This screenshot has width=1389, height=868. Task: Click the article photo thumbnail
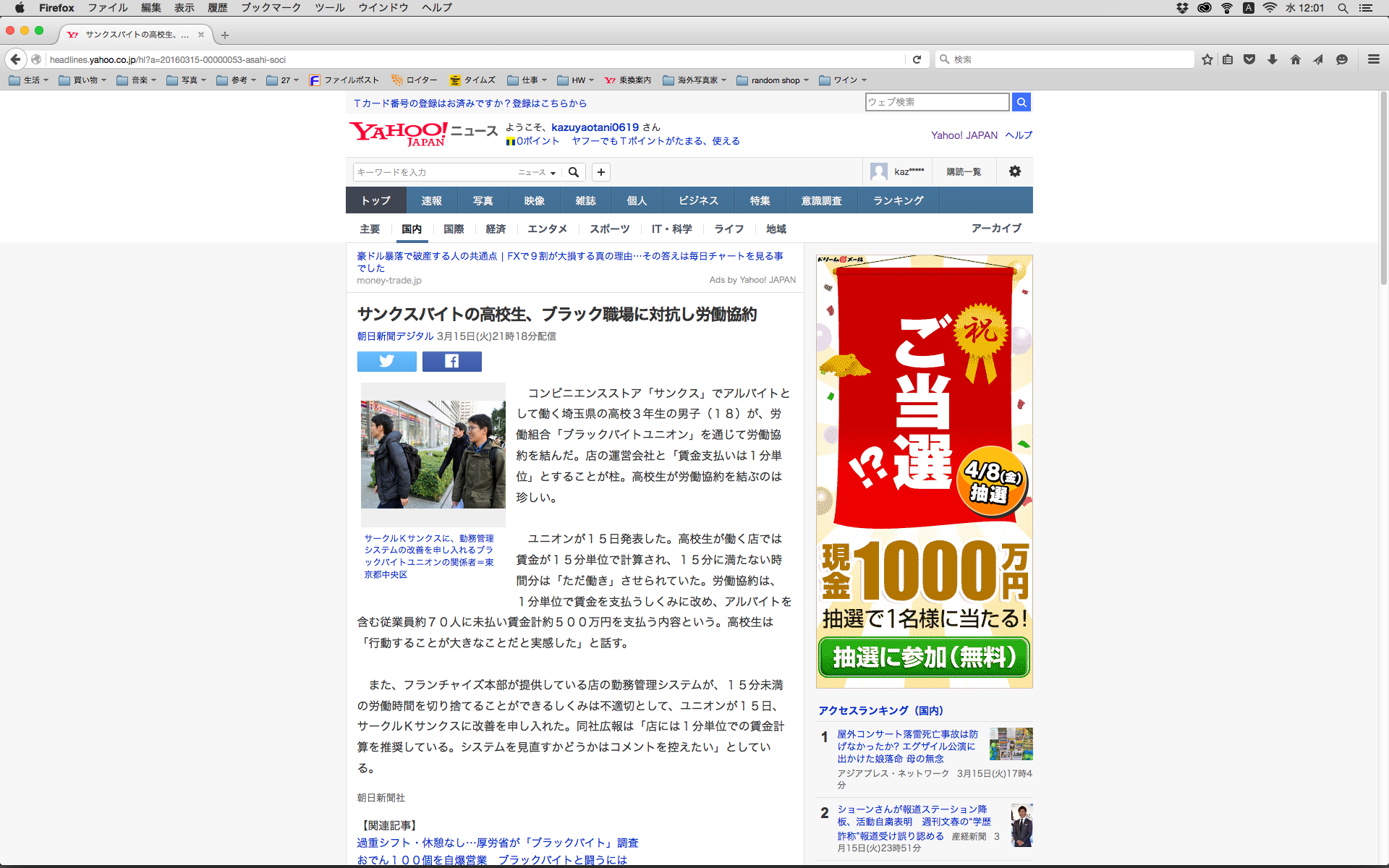click(x=433, y=454)
